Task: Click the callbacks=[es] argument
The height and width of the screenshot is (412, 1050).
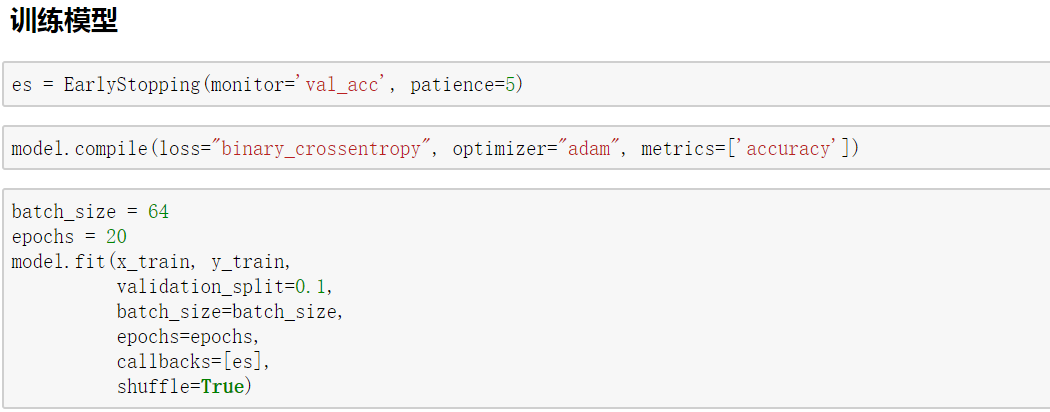Action: tap(192, 361)
